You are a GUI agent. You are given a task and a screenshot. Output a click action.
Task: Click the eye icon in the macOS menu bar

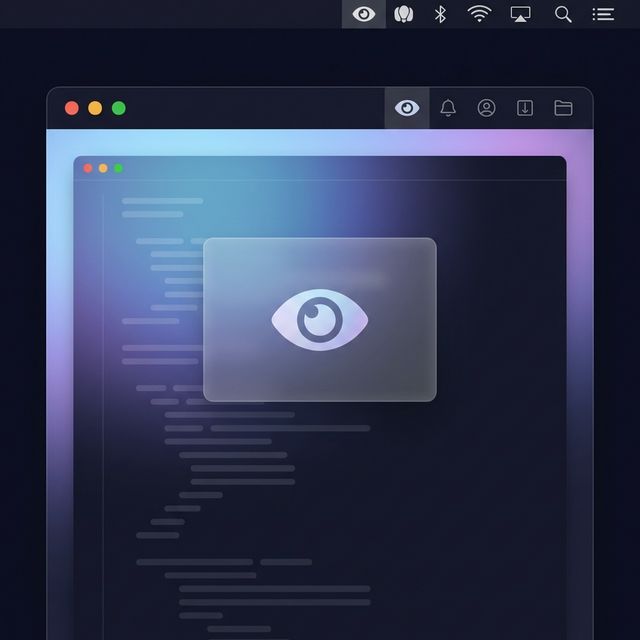point(364,14)
